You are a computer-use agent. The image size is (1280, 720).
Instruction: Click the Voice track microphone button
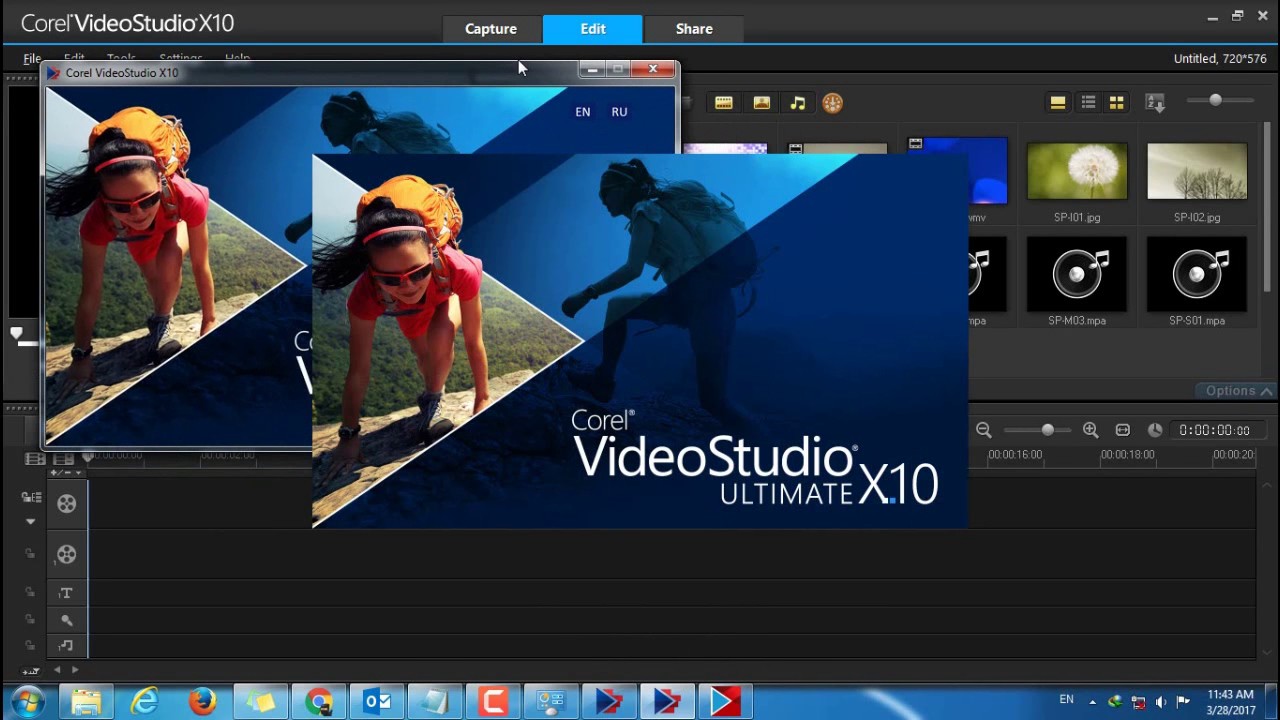pos(66,620)
